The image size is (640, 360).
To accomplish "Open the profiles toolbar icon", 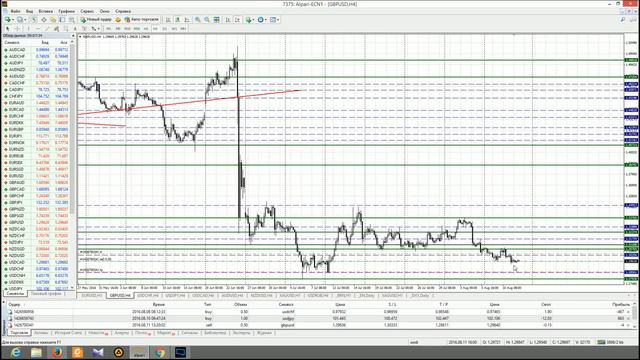I will tap(19, 20).
